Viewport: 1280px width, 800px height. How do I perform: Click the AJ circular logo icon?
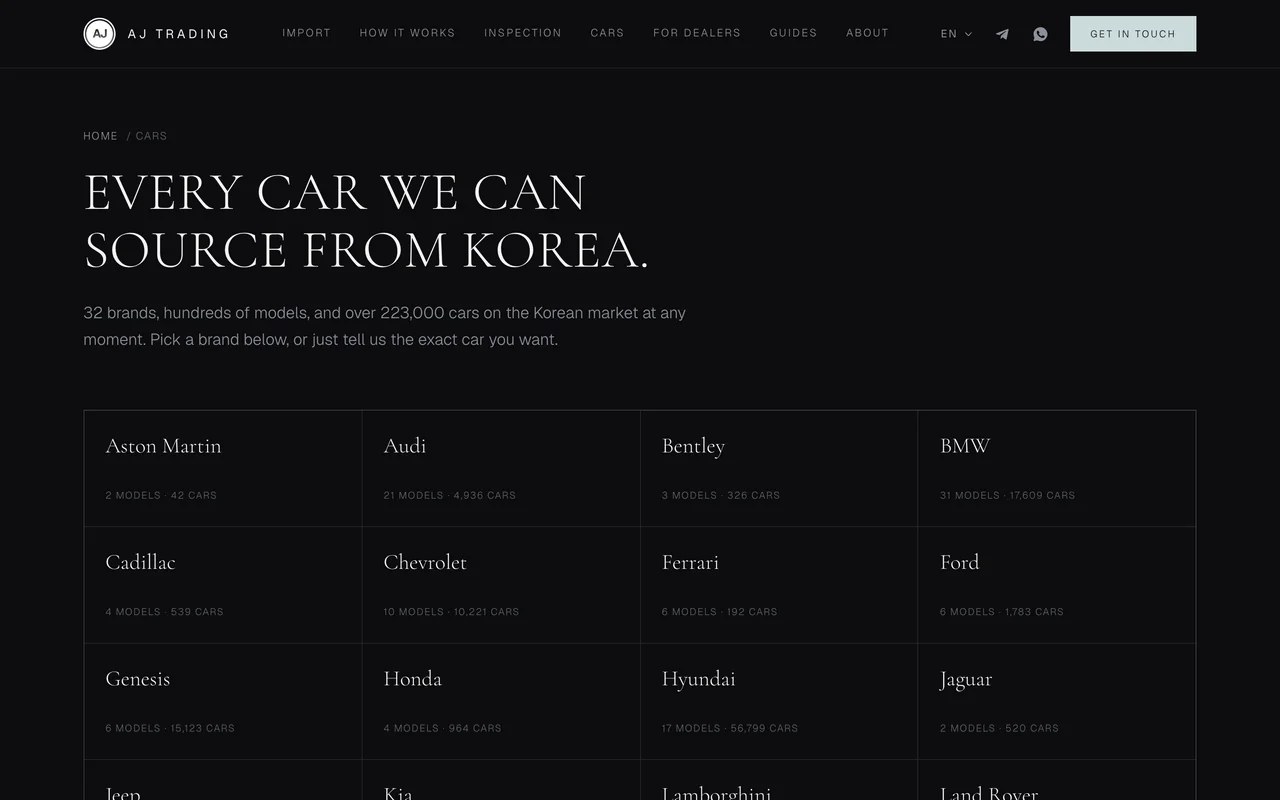click(x=100, y=34)
